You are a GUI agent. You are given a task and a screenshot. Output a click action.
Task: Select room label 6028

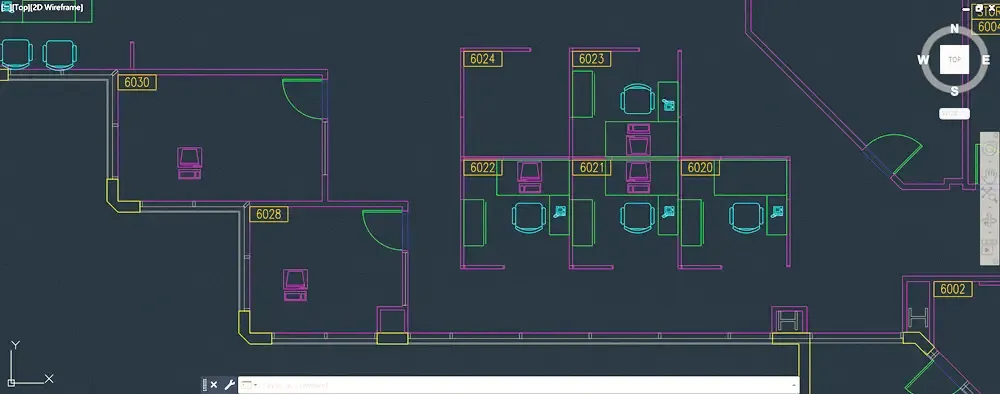pyautogui.click(x=268, y=214)
